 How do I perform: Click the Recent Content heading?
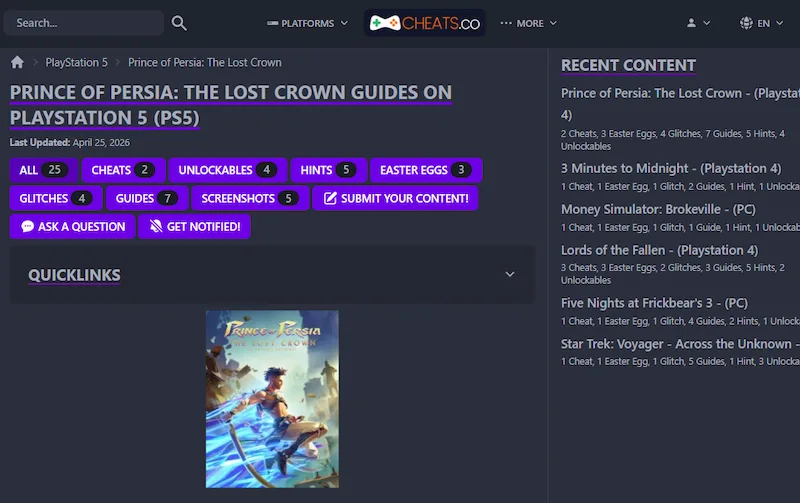point(628,65)
